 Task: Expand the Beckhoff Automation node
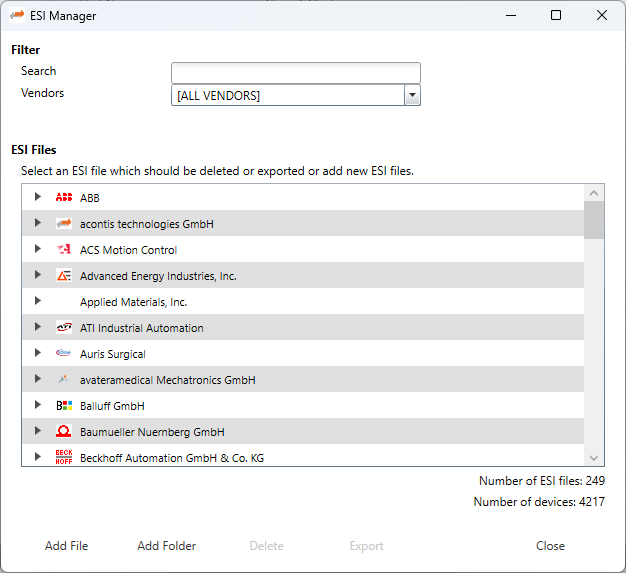pos(38,456)
